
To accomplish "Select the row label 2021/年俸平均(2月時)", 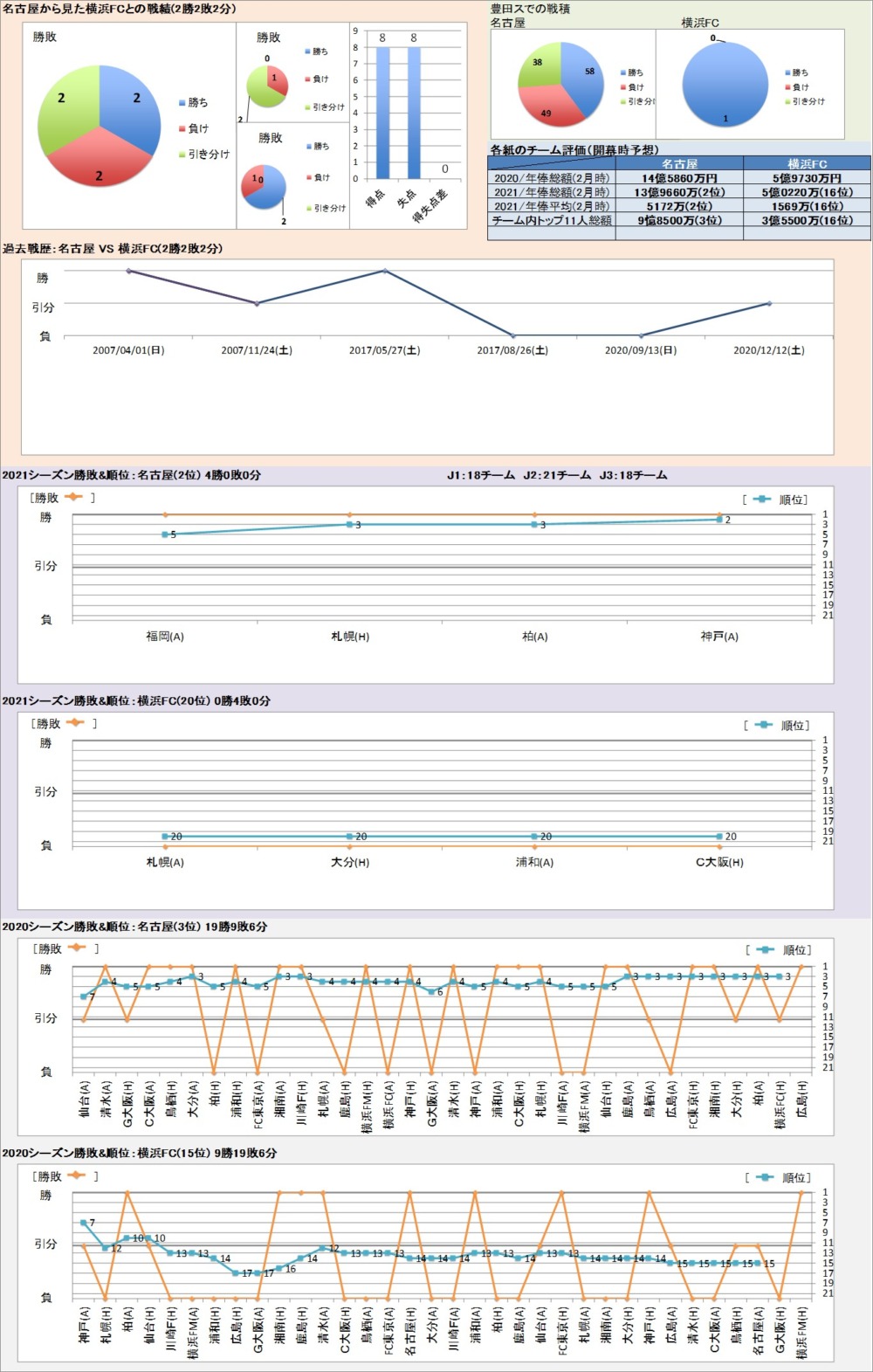I will [552, 206].
